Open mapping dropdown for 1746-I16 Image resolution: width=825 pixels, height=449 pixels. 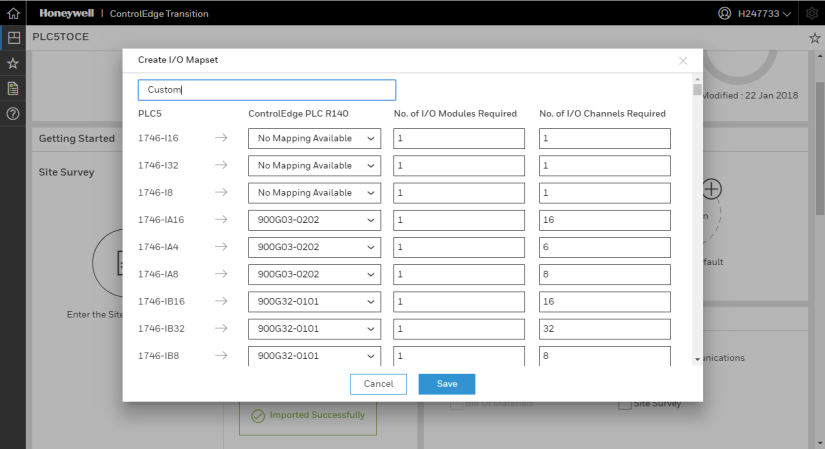tap(314, 138)
